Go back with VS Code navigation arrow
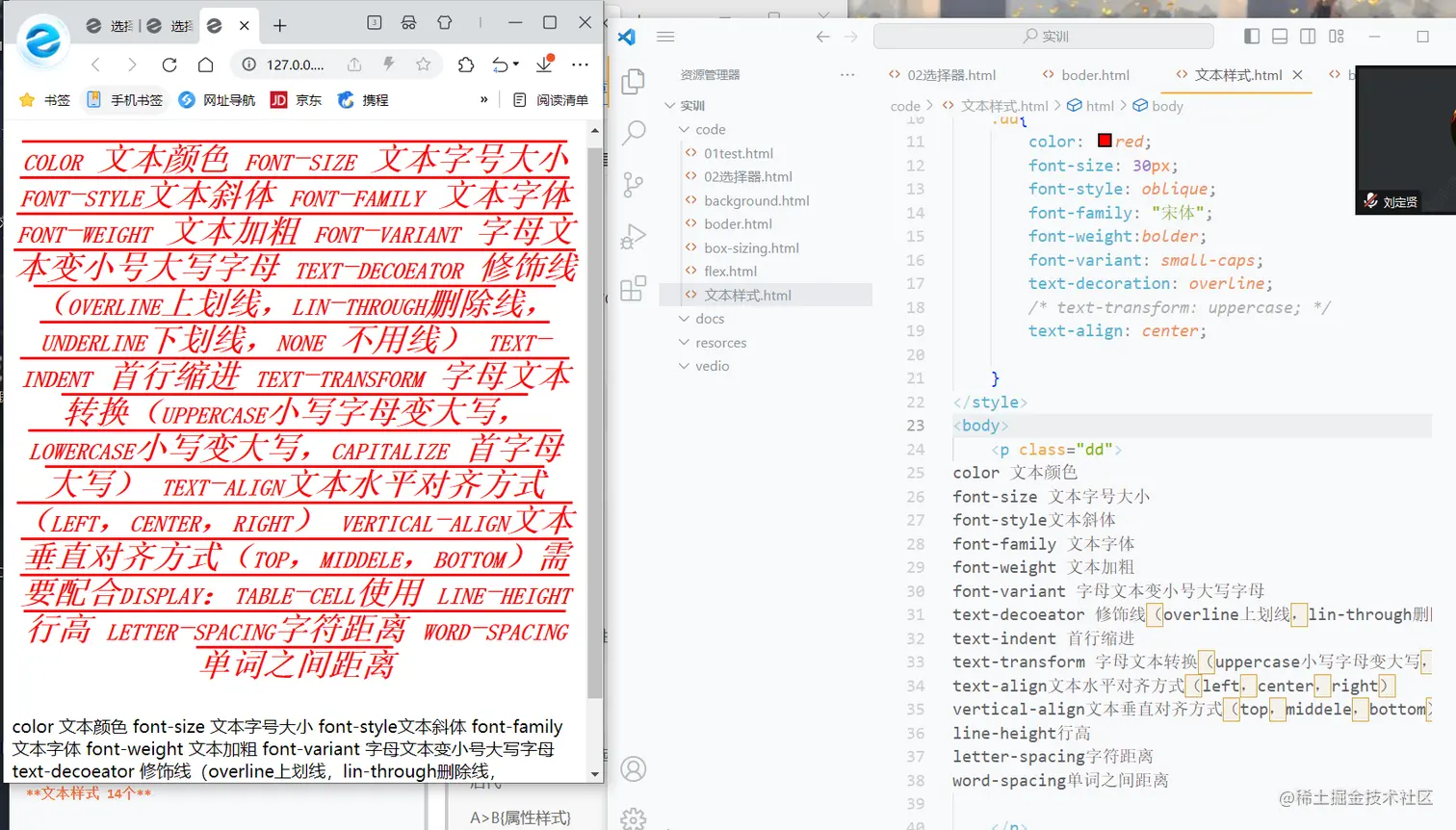Viewport: 1456px width, 830px height. [x=822, y=37]
